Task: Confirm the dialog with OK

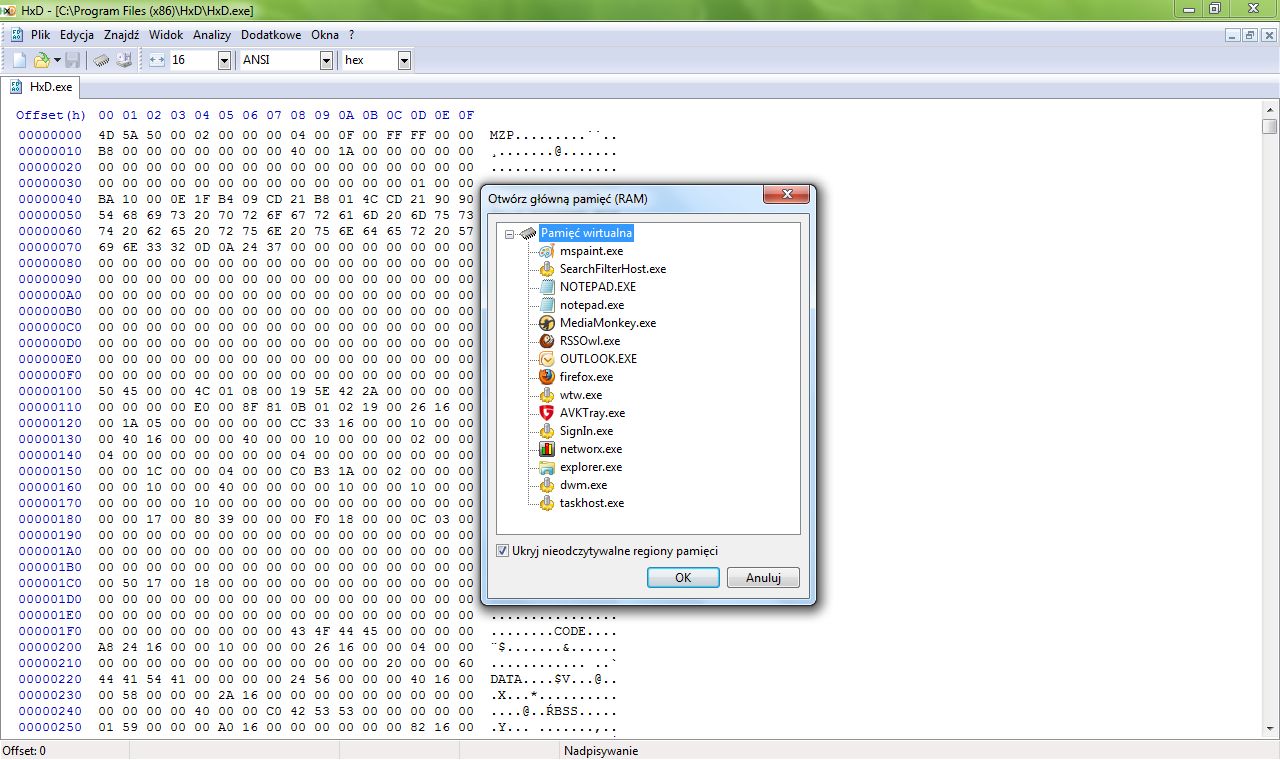Action: coord(683,578)
